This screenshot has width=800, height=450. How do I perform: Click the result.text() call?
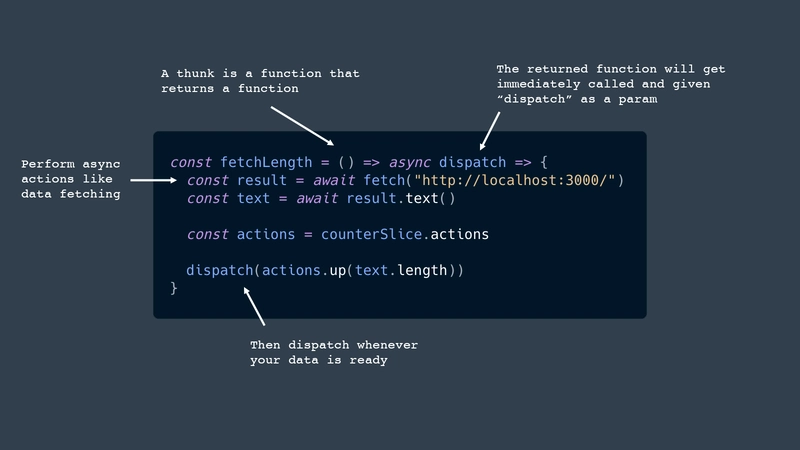click(x=401, y=198)
